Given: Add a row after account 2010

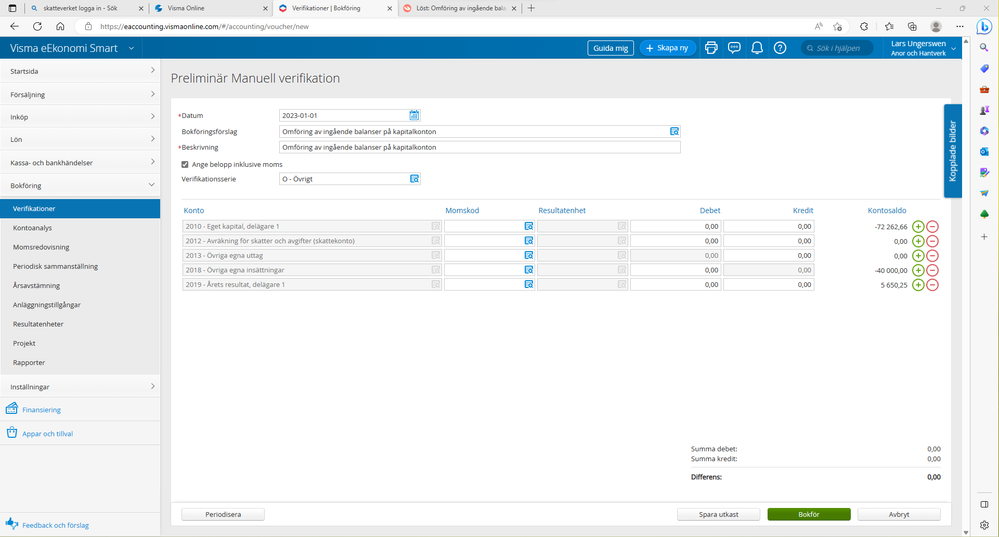Looking at the screenshot, I should coord(918,227).
